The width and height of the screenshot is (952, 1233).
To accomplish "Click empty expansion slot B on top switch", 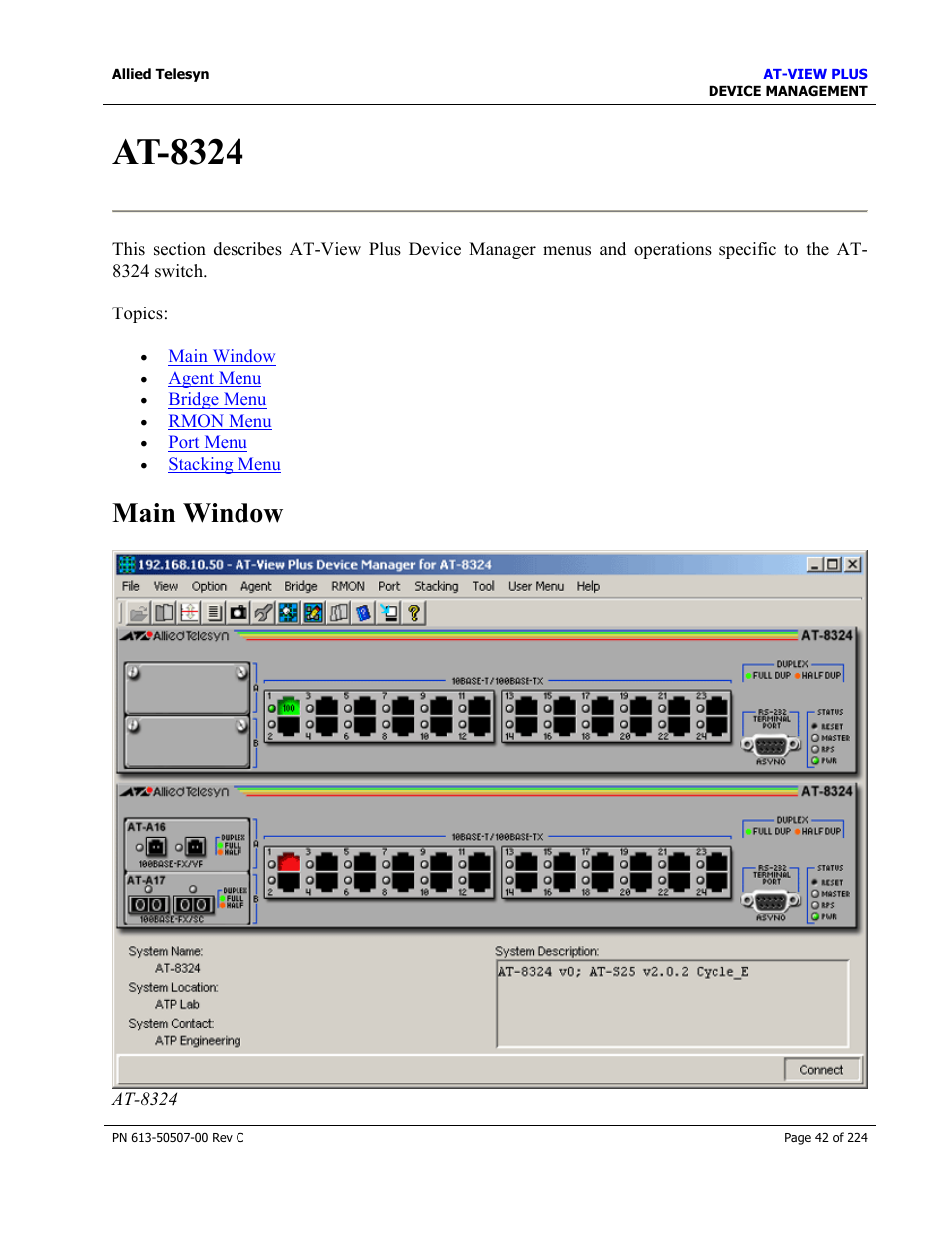I will (187, 742).
